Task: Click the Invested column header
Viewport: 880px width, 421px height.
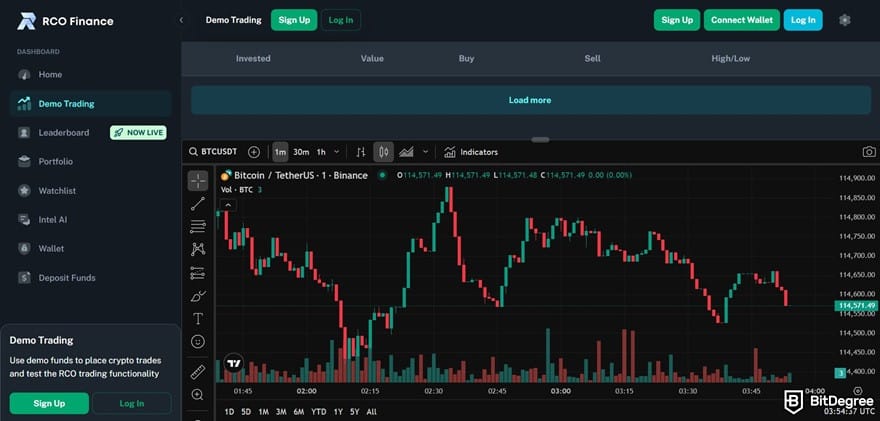Action: [253, 58]
